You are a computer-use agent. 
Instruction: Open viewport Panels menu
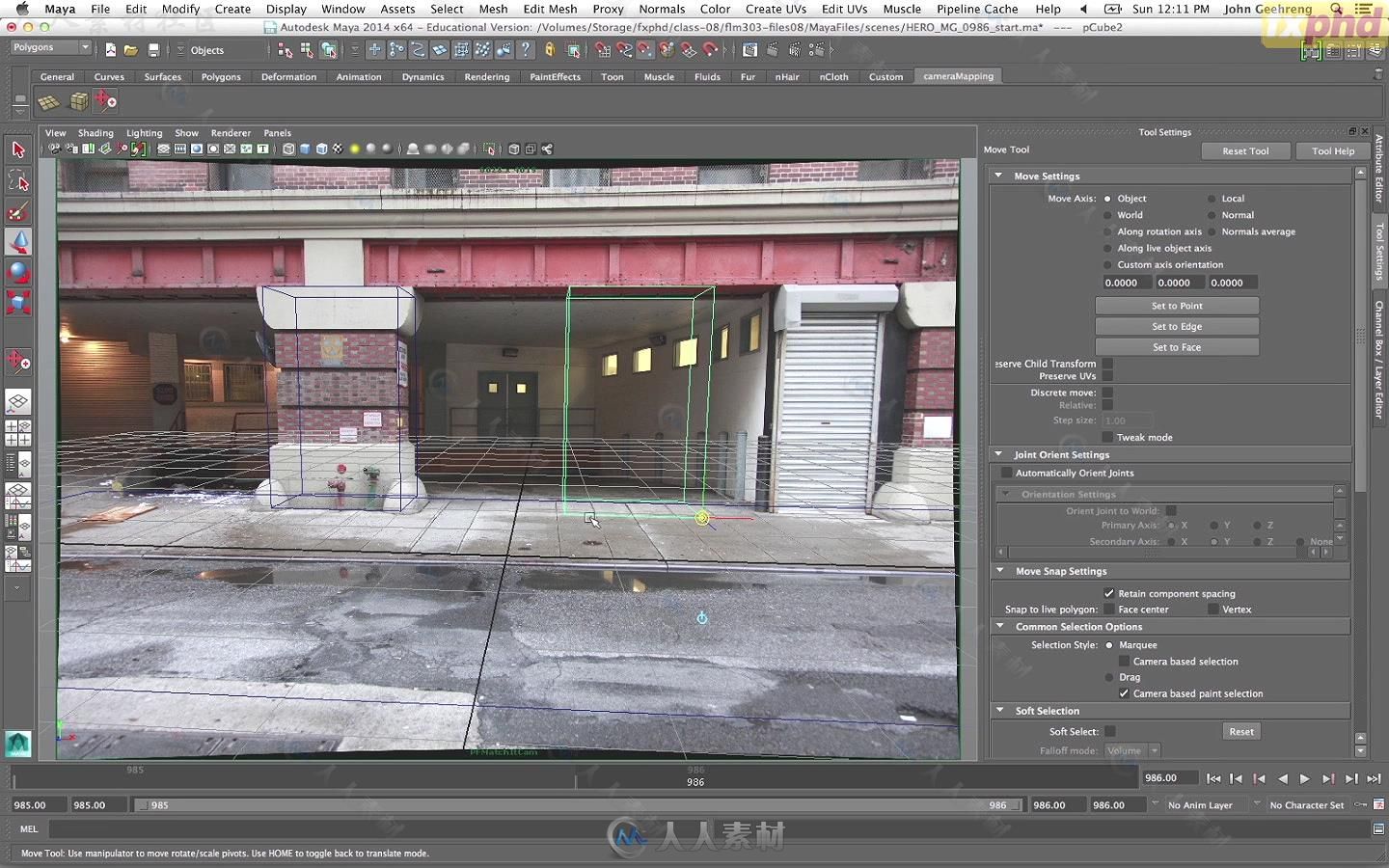tap(277, 133)
